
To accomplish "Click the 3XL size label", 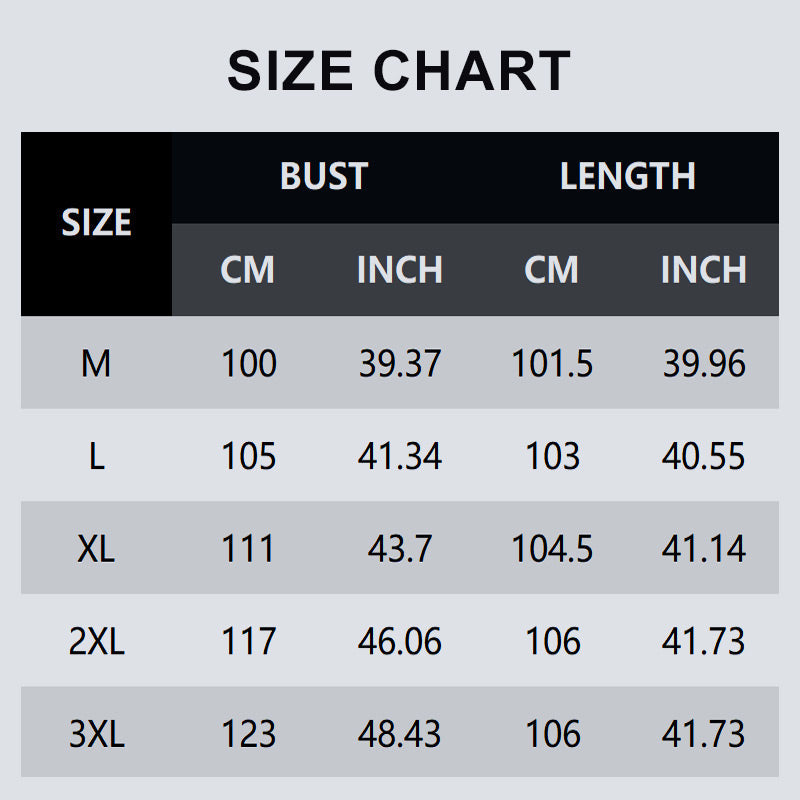I will (96, 734).
